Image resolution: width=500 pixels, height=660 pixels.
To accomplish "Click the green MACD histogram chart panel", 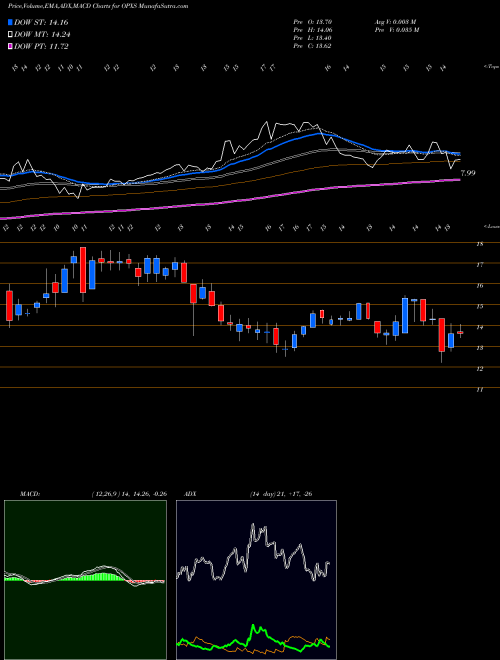I will (x=85, y=580).
